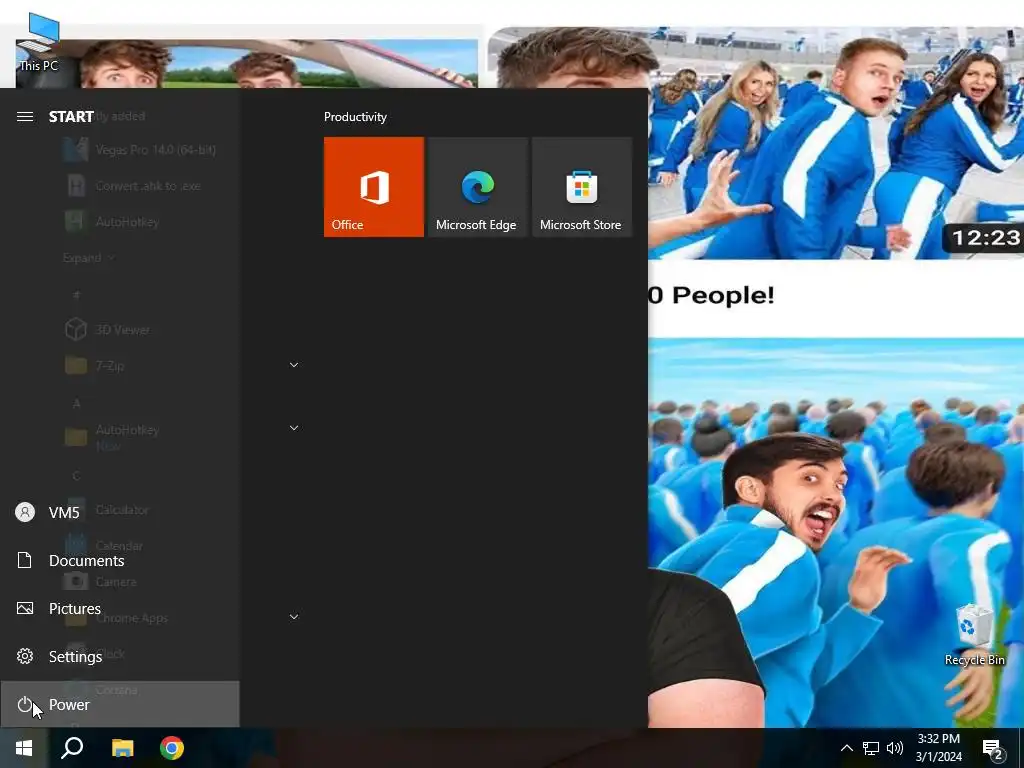Click the clock showing 3:32 PM
Image resolution: width=1024 pixels, height=768 pixels.
pyautogui.click(x=938, y=748)
